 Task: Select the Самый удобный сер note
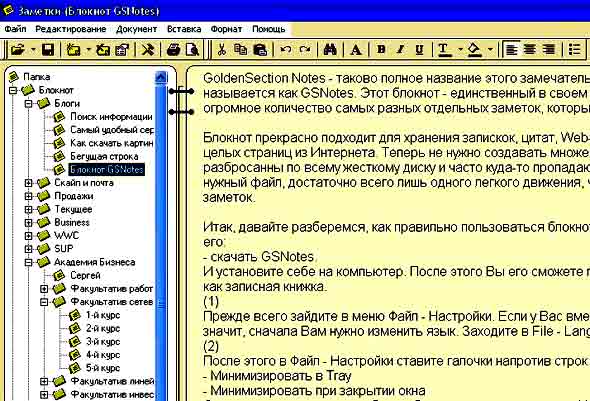[x=112, y=130]
